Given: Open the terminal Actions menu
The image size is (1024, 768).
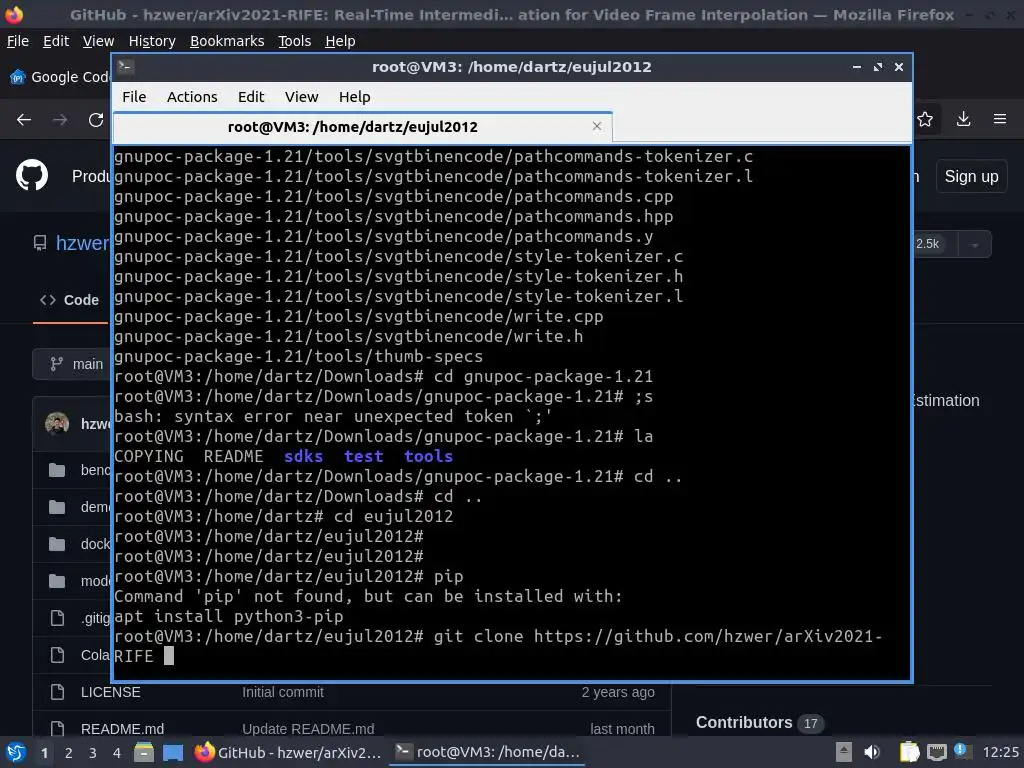Looking at the screenshot, I should (x=192, y=97).
